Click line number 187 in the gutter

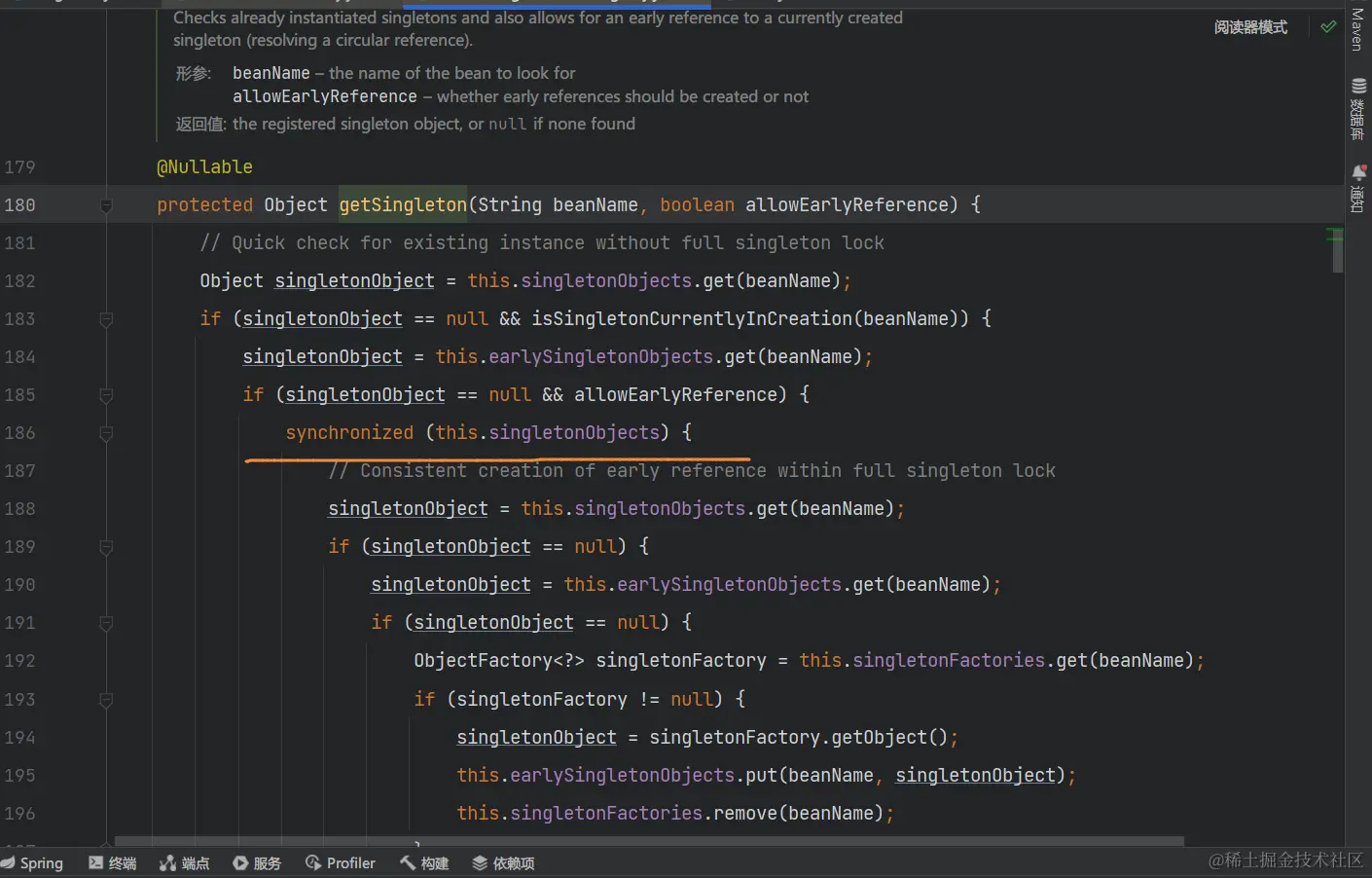[19, 471]
